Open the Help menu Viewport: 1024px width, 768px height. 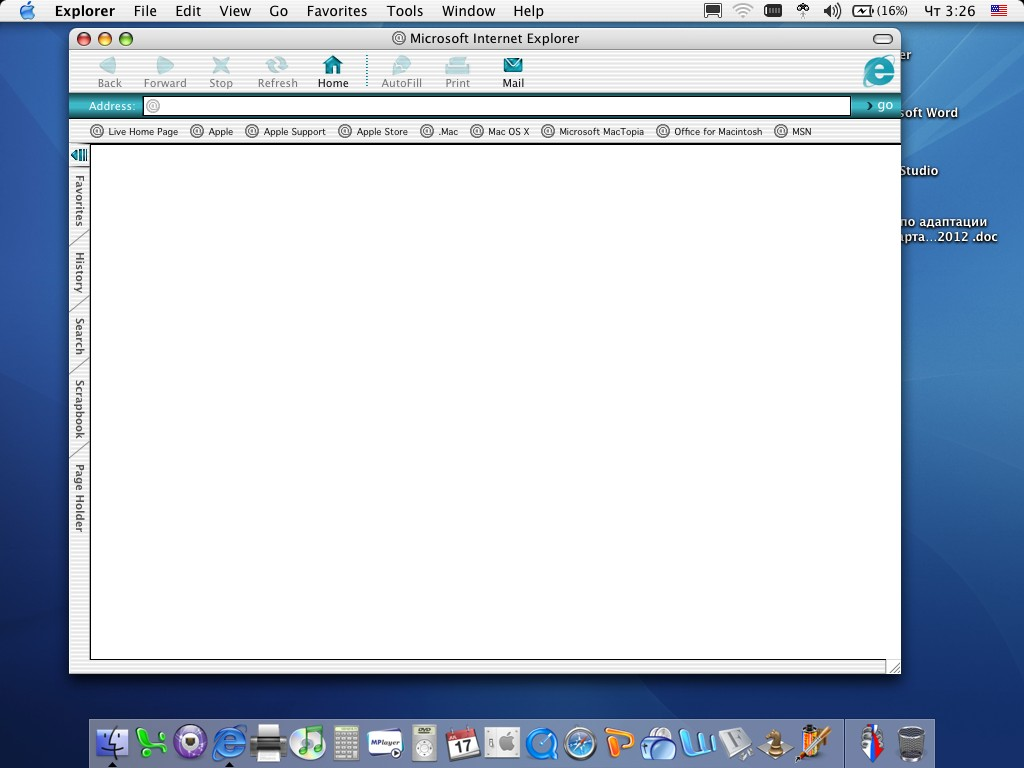tap(528, 11)
